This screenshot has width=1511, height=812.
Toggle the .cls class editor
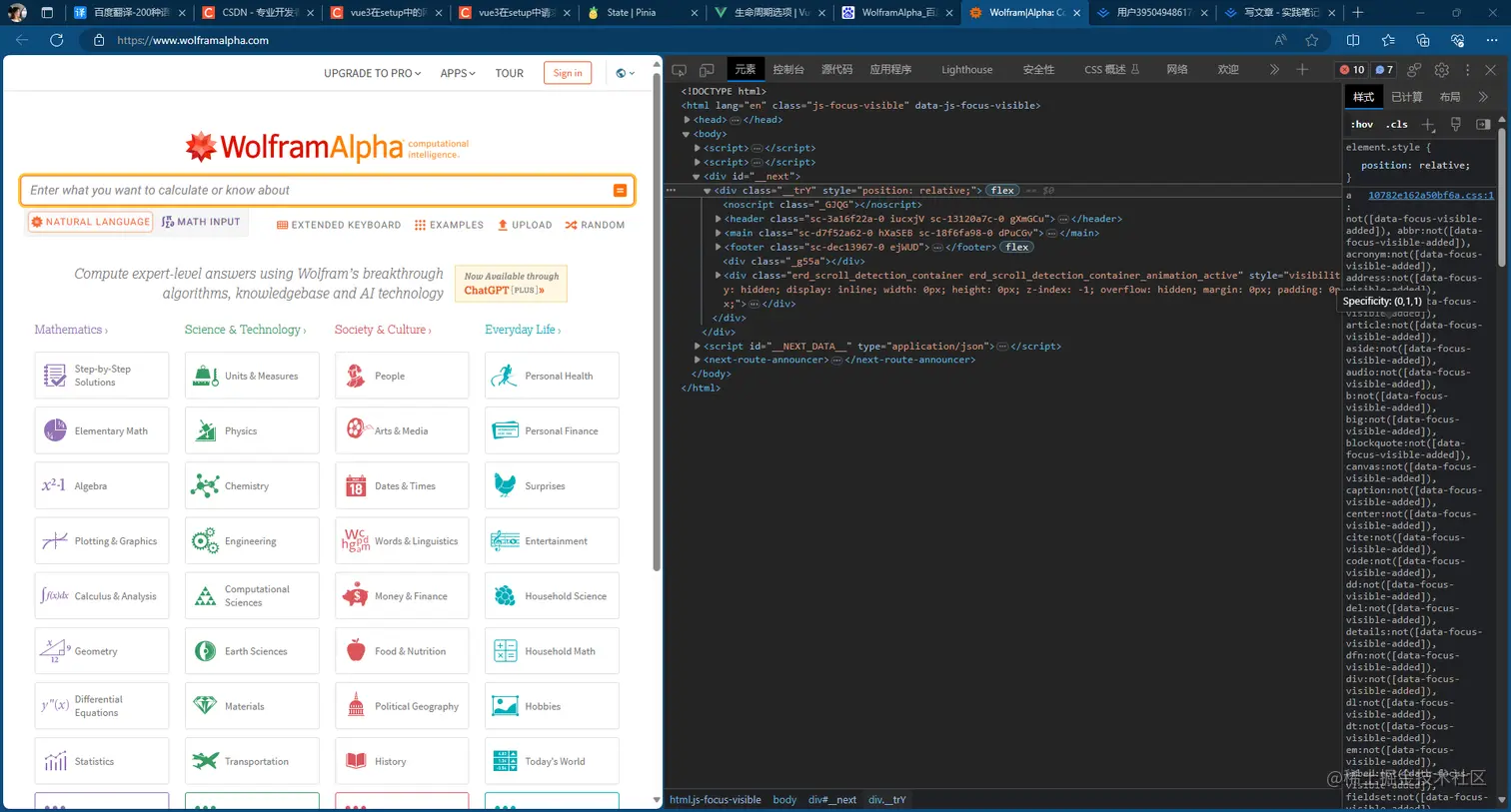[1397, 124]
